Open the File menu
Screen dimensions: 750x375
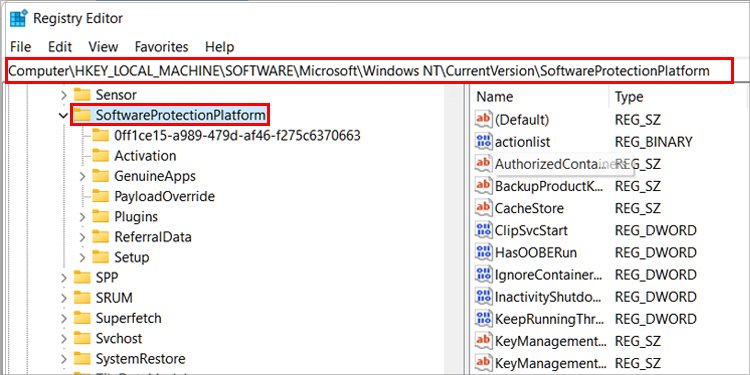pos(20,47)
